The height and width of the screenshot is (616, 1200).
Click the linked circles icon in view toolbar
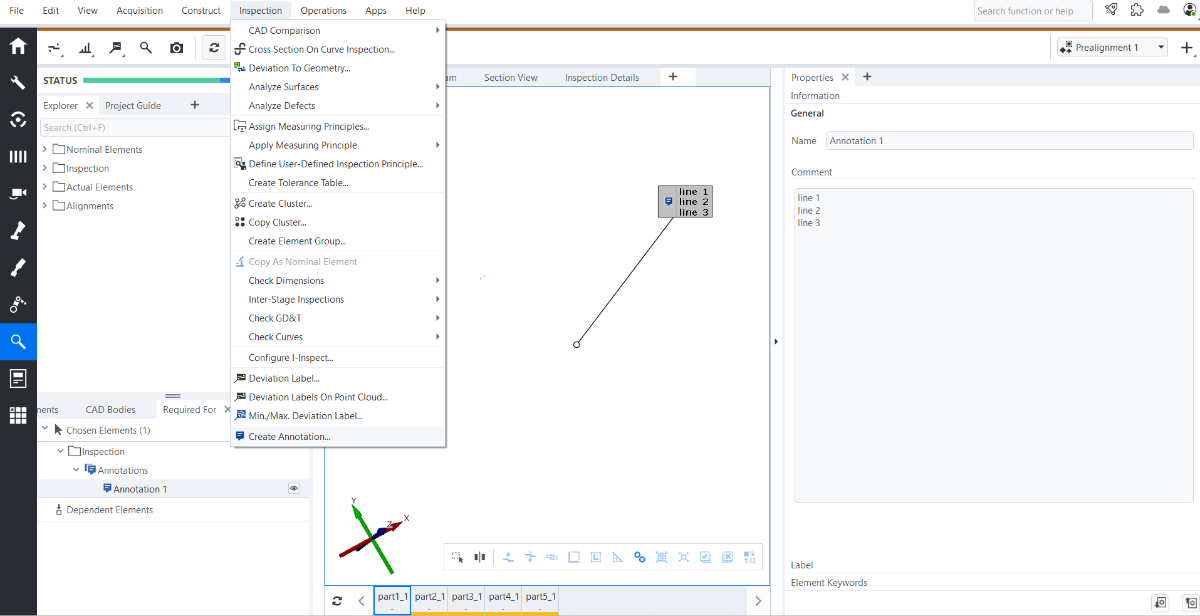point(639,557)
